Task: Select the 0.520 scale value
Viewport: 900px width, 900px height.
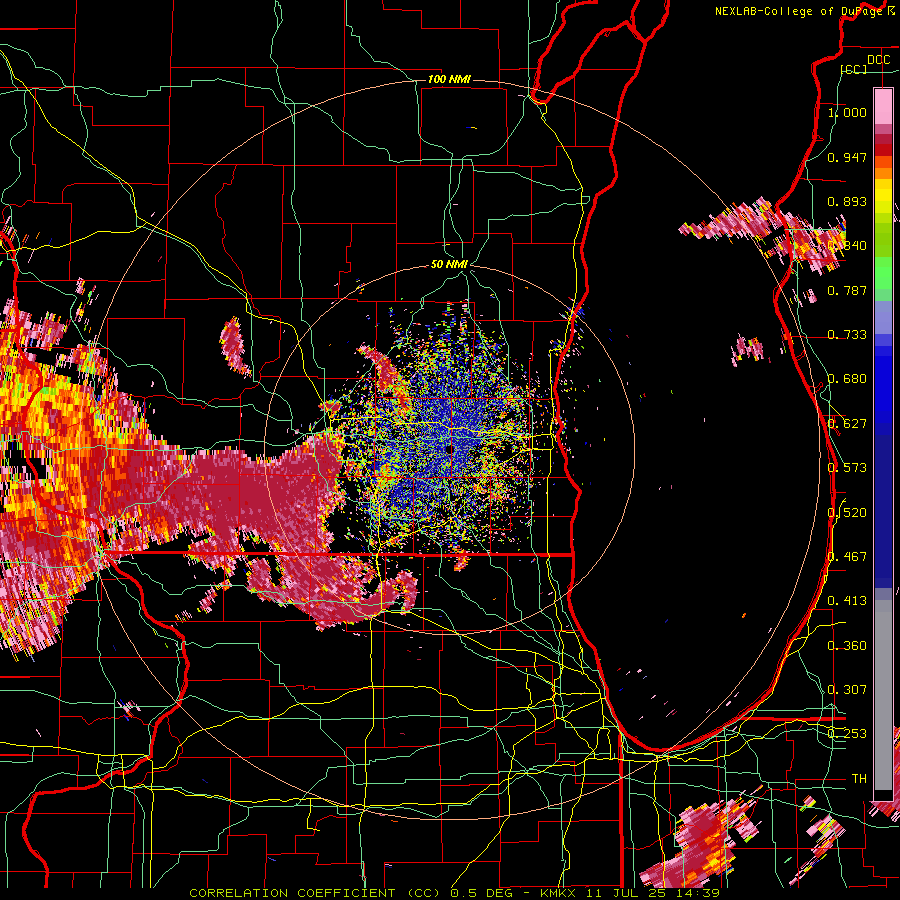Action: 847,513
